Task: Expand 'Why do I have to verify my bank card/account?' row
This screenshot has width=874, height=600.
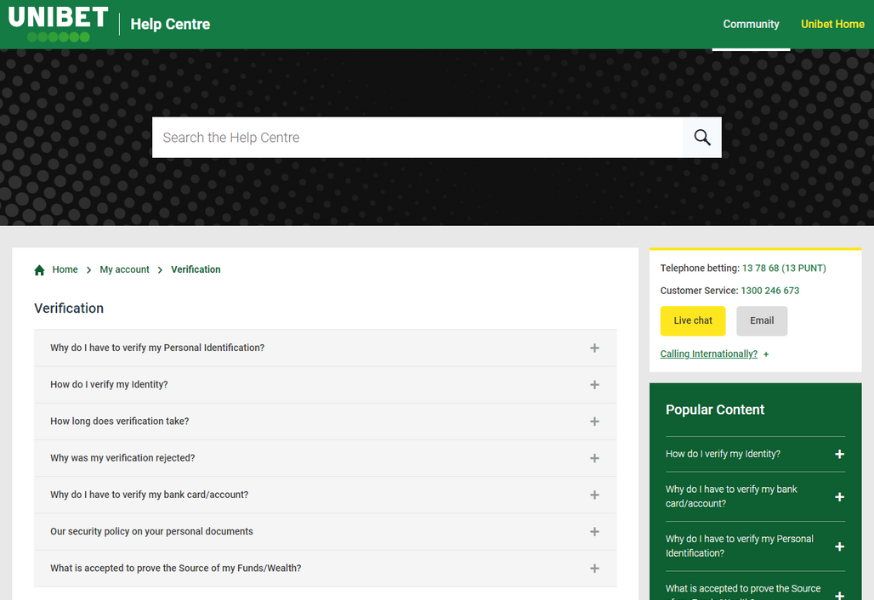Action: tap(325, 495)
